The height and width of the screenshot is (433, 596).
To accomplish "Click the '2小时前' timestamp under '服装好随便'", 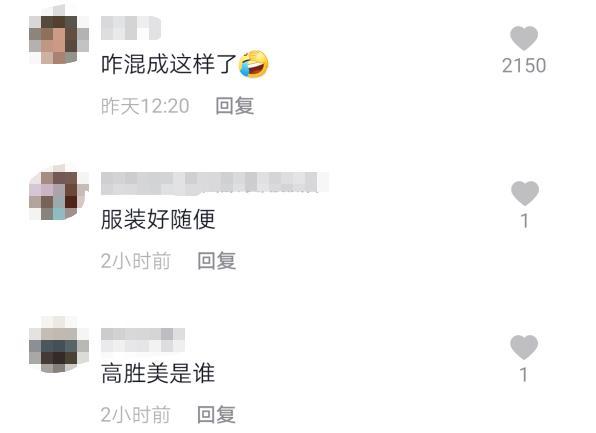I will [136, 261].
